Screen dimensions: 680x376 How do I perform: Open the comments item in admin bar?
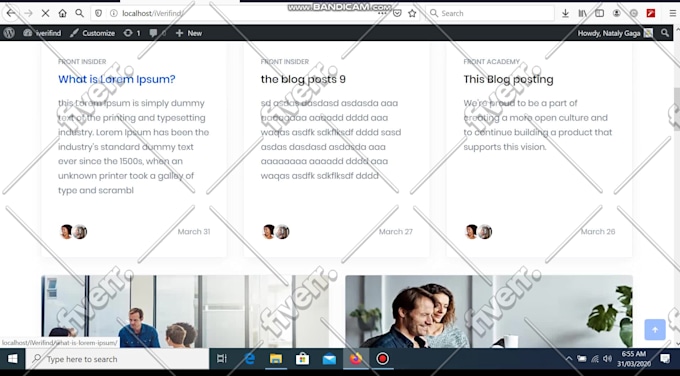(x=157, y=33)
